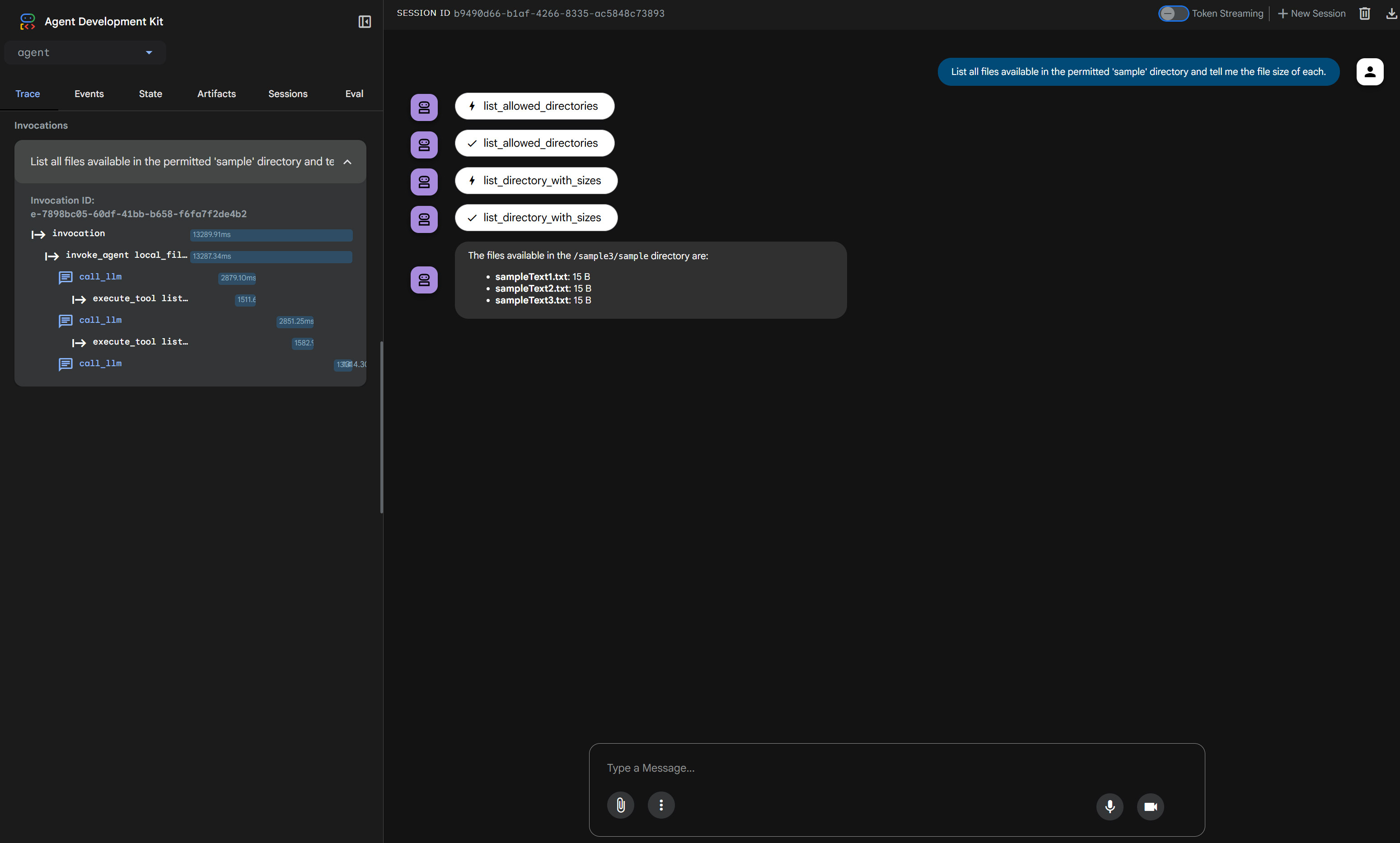Click the microphone icon
Image resolution: width=1400 pixels, height=843 pixels.
coord(1109,806)
